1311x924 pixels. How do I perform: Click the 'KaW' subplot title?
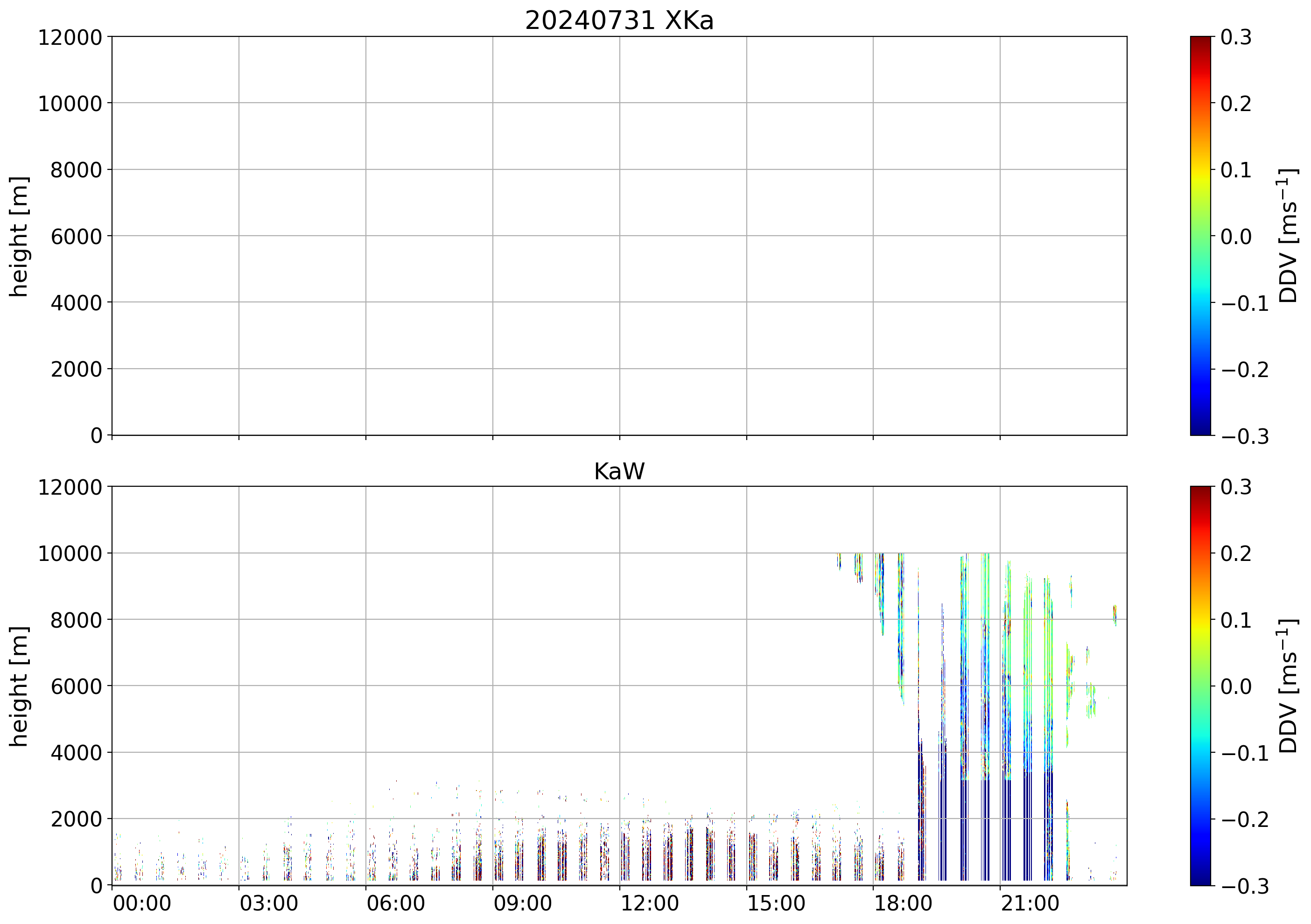(x=619, y=472)
